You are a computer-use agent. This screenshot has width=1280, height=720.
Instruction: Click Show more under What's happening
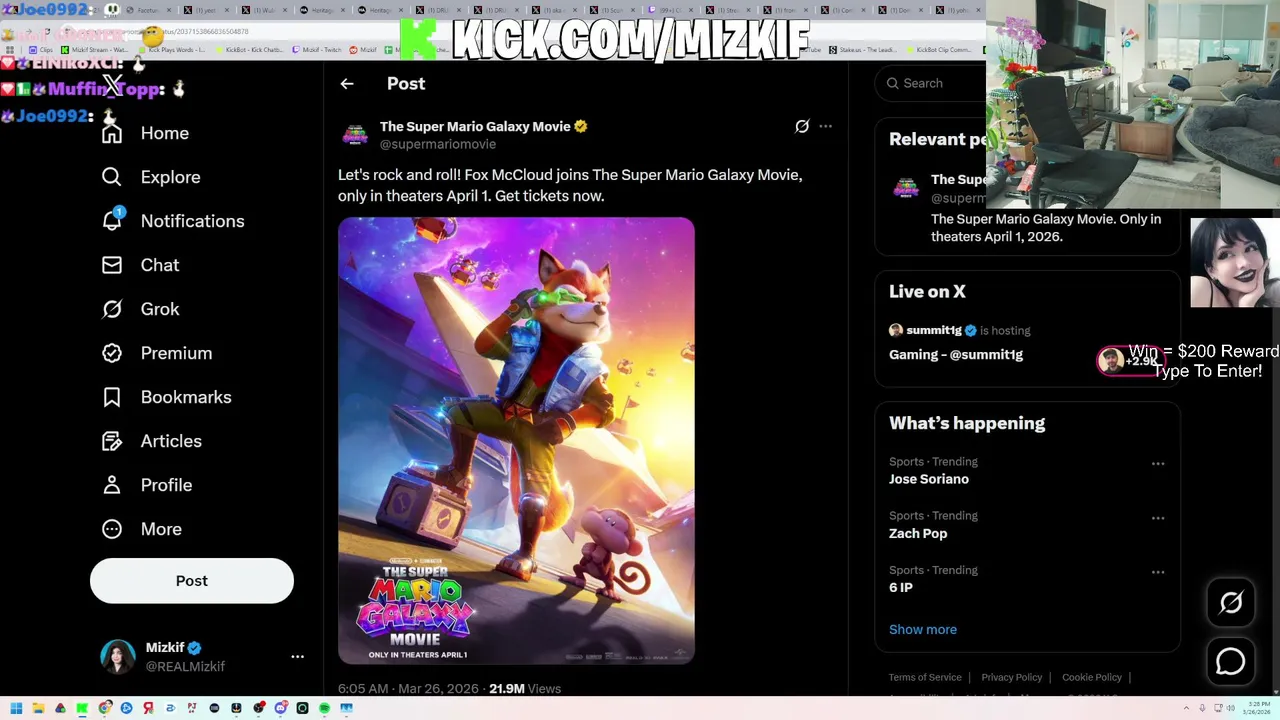click(x=923, y=630)
